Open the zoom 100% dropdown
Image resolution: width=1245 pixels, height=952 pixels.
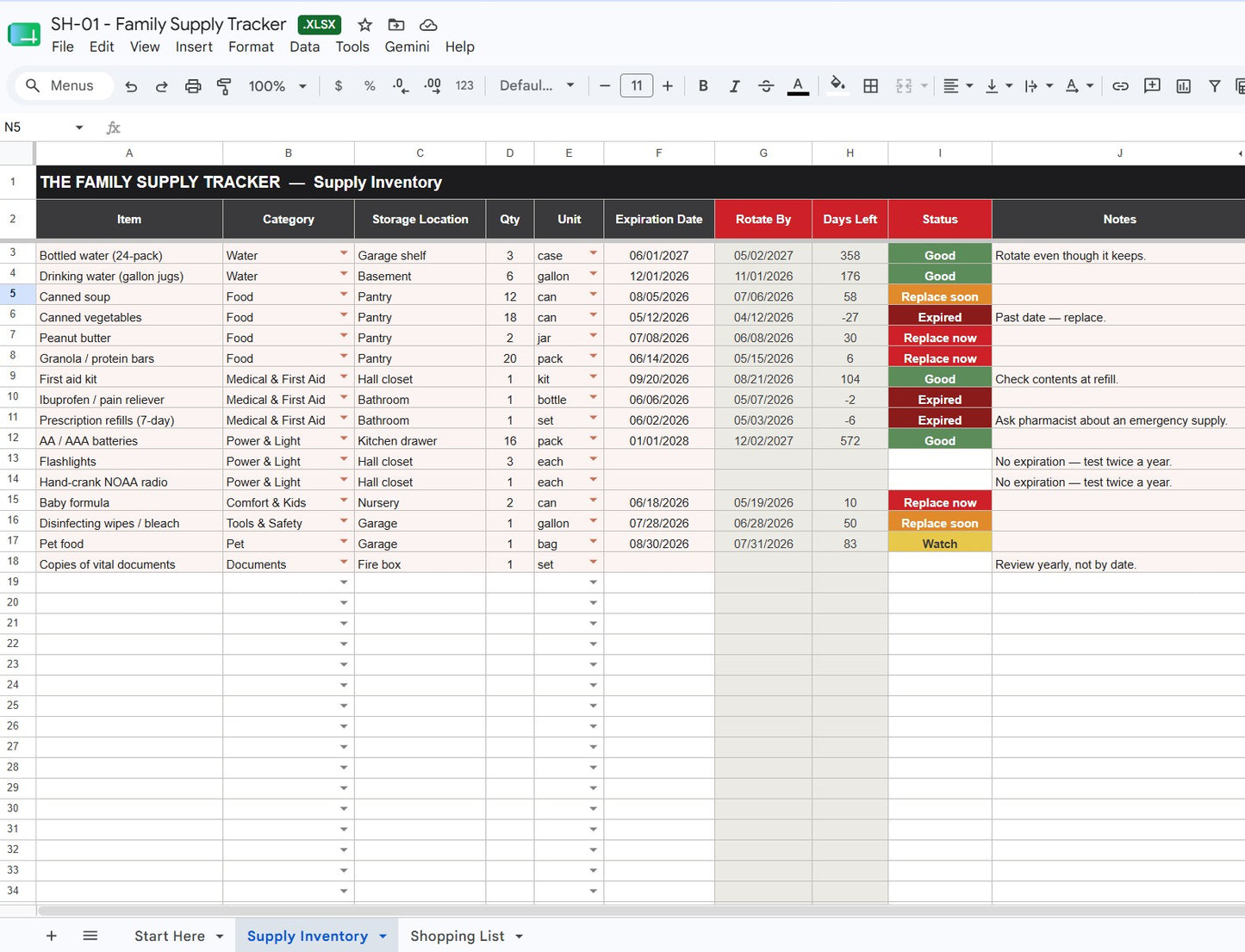(277, 86)
